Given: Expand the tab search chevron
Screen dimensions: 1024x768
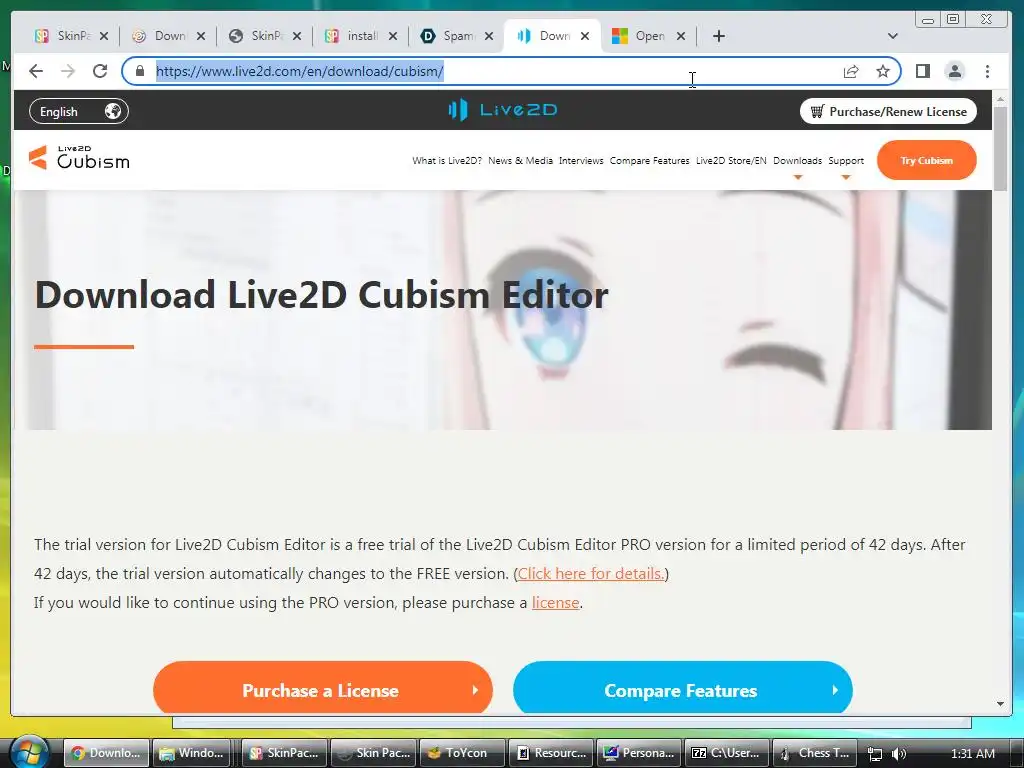Looking at the screenshot, I should click(x=893, y=36).
